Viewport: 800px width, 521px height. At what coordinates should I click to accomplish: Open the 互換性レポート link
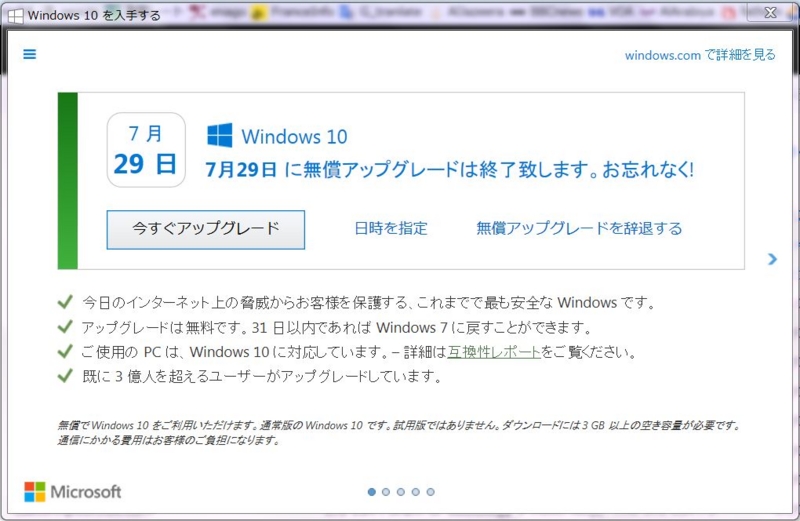pyautogui.click(x=494, y=352)
